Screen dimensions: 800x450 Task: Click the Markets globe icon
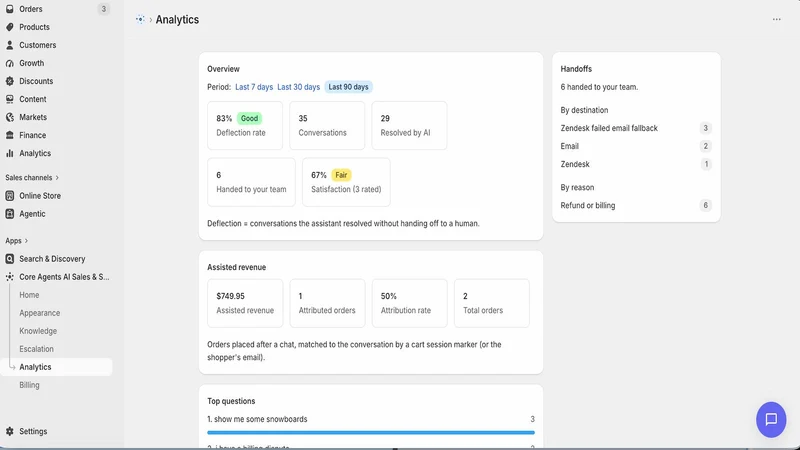pyautogui.click(x=10, y=117)
